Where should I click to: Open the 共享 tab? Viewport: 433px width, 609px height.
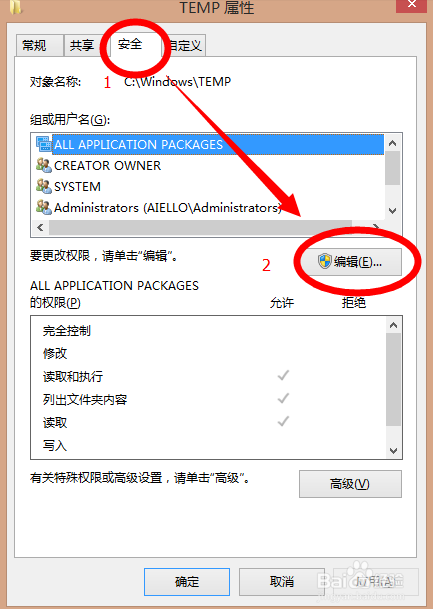82,45
